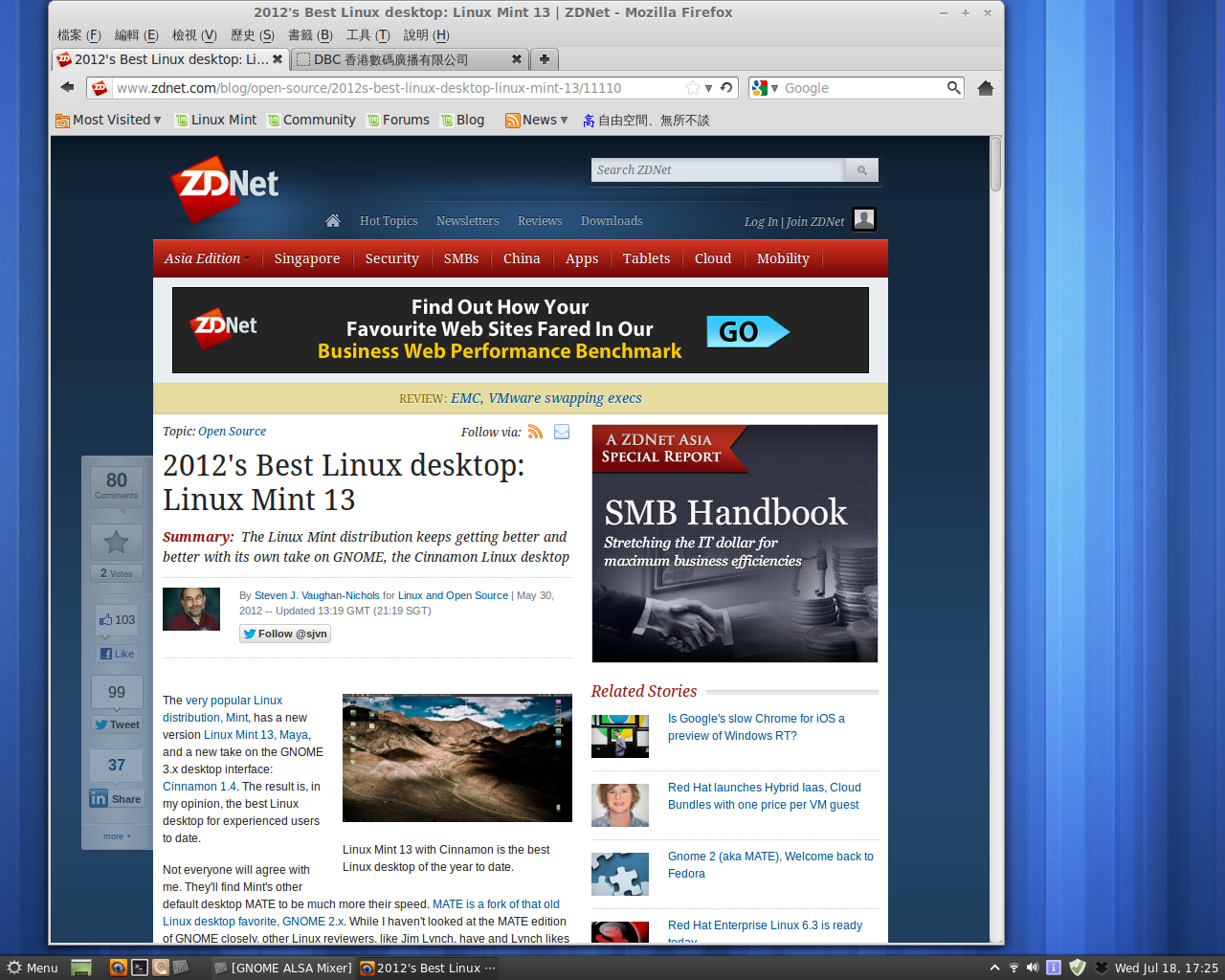Click the GO button in the banner ad

[748, 331]
